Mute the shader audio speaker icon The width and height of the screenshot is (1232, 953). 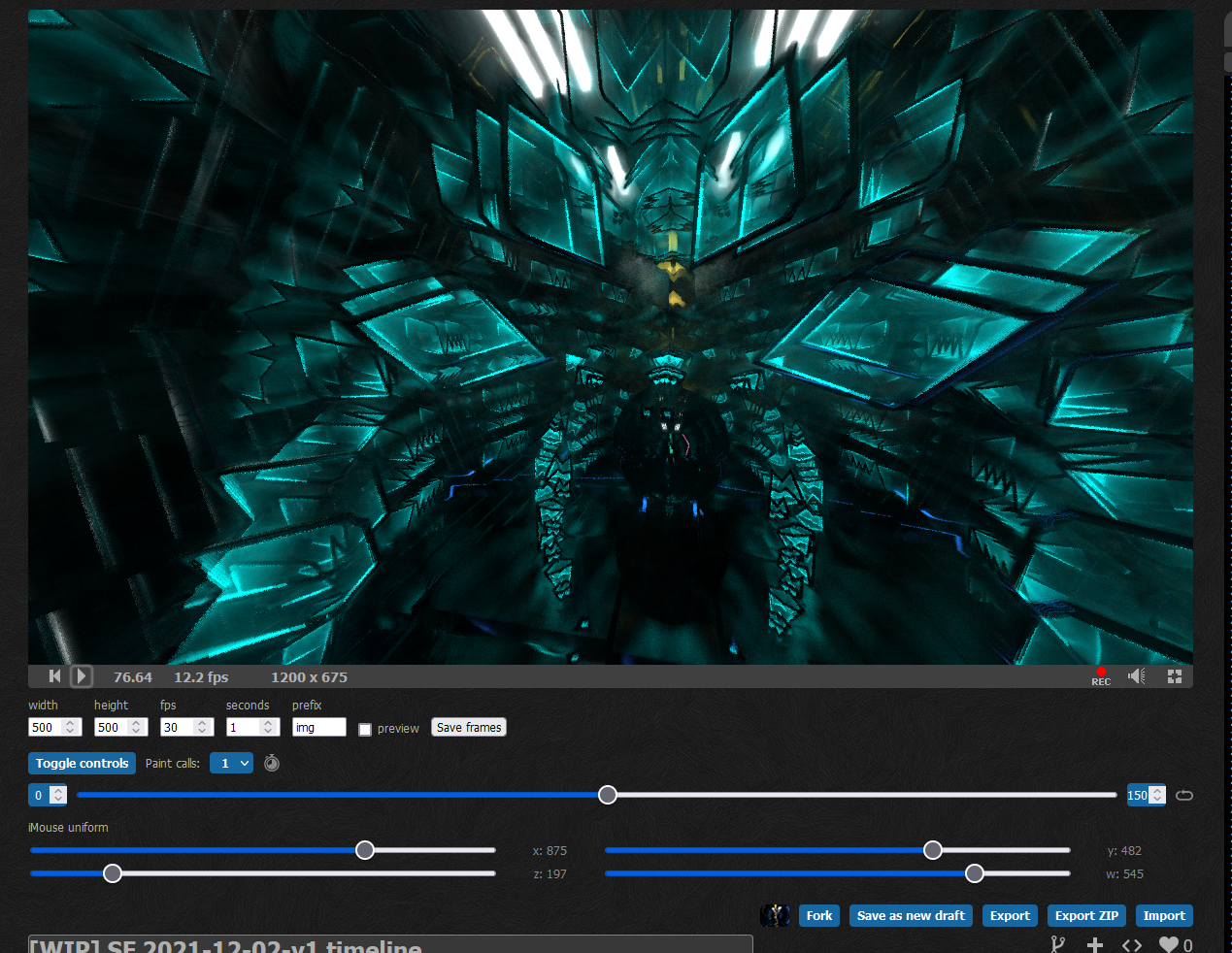click(1136, 676)
